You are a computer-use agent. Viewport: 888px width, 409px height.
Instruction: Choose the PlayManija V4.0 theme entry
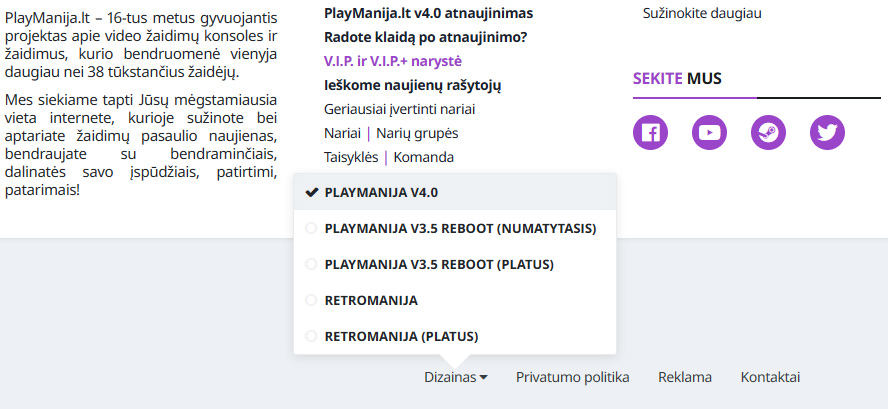coord(455,193)
